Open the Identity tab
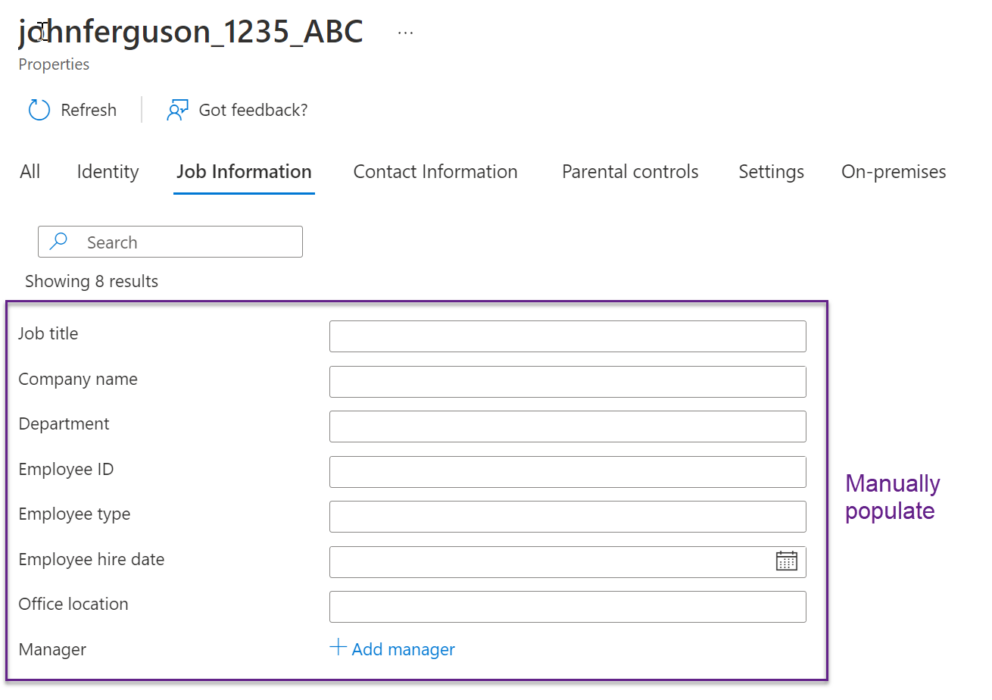Viewport: 992px width, 700px height. 107,172
